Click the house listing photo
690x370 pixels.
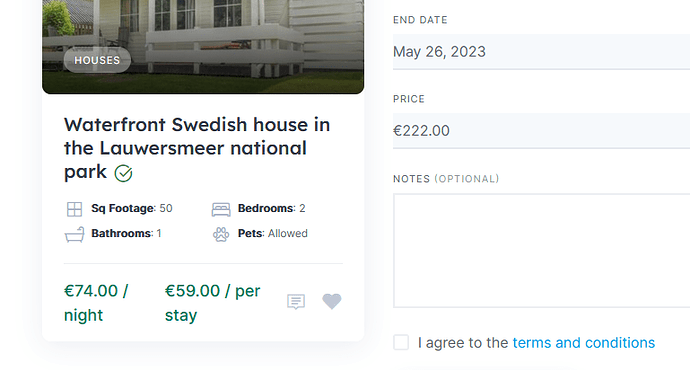coord(203,46)
